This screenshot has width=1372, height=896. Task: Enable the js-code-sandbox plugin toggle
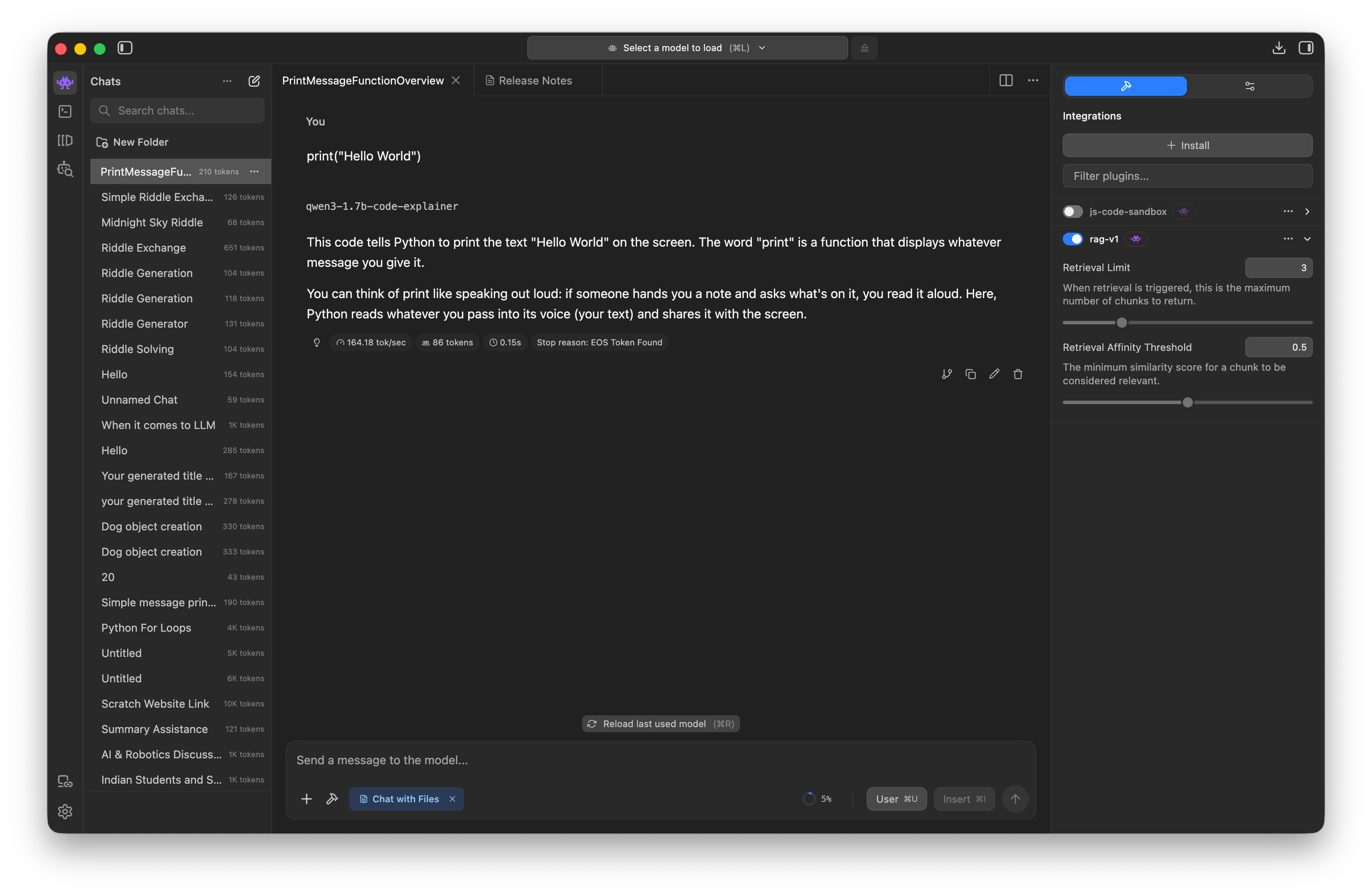coord(1072,212)
